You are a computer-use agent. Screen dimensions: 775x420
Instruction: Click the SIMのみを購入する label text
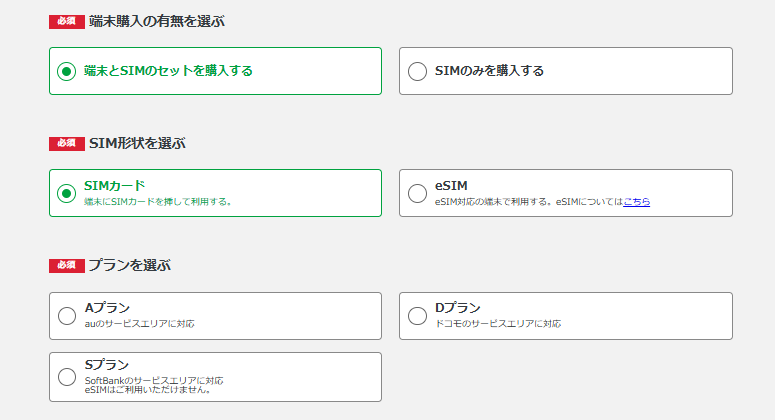tap(489, 71)
